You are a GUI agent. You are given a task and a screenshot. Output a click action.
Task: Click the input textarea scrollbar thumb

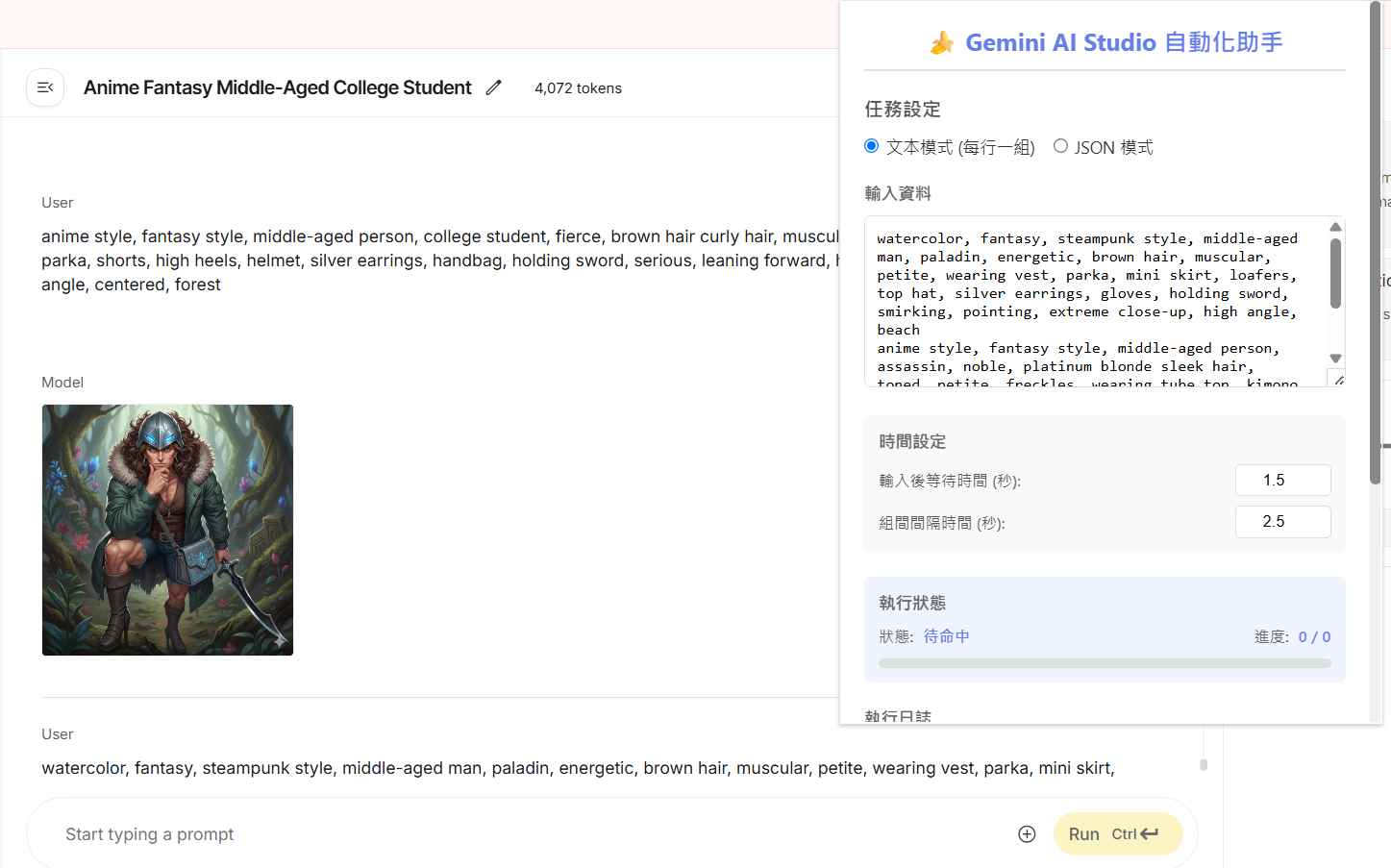pos(1335,274)
